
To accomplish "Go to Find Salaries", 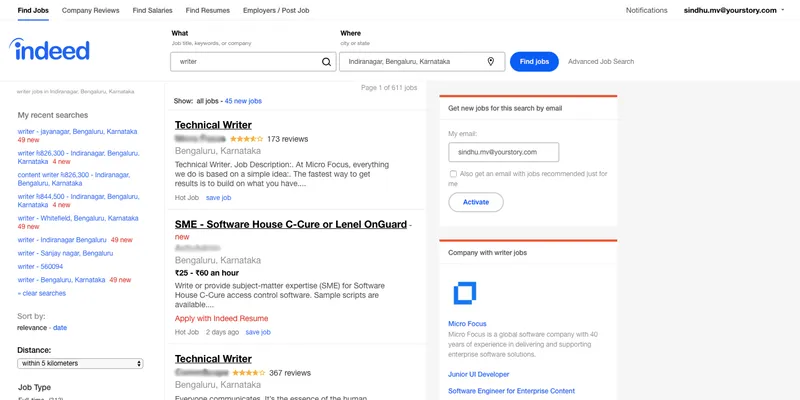I will (151, 10).
